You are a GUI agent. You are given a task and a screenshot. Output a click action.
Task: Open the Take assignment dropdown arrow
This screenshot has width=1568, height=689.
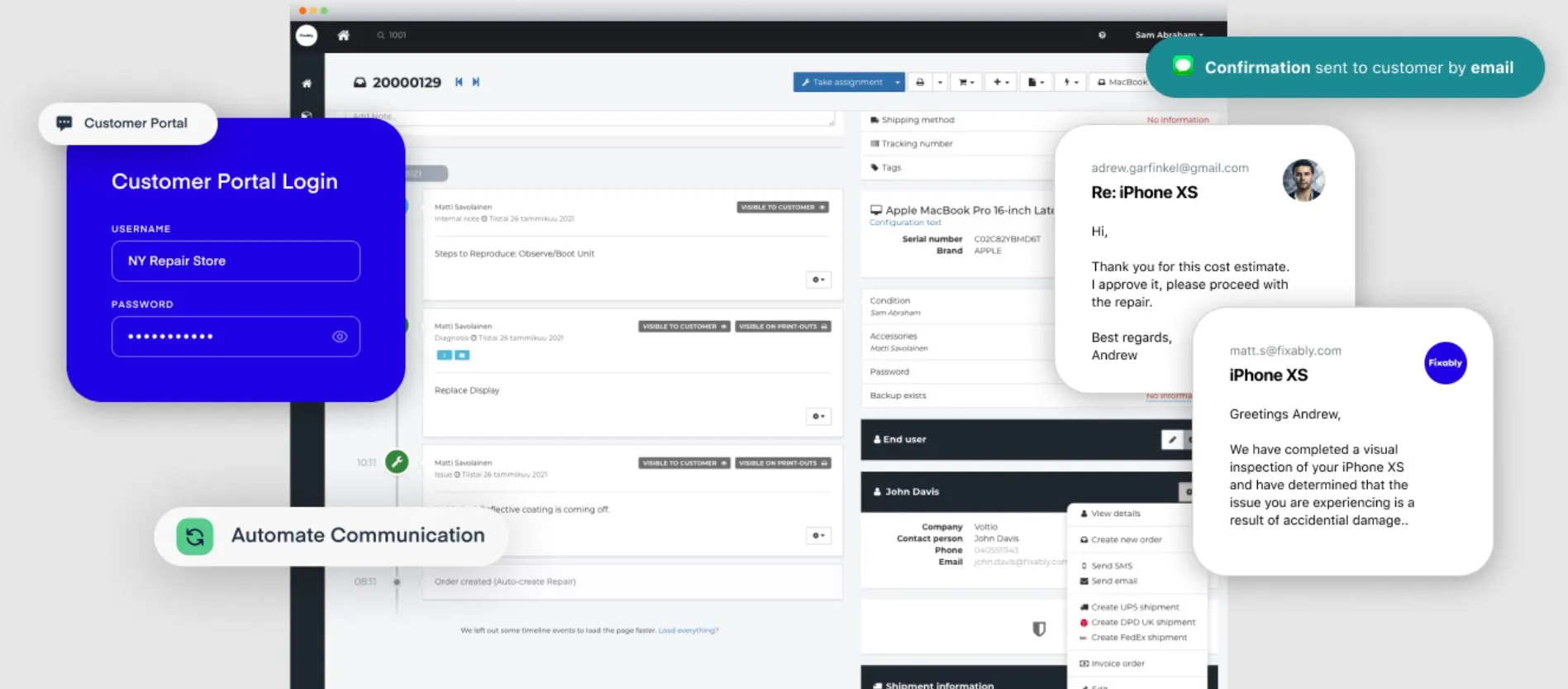click(898, 82)
